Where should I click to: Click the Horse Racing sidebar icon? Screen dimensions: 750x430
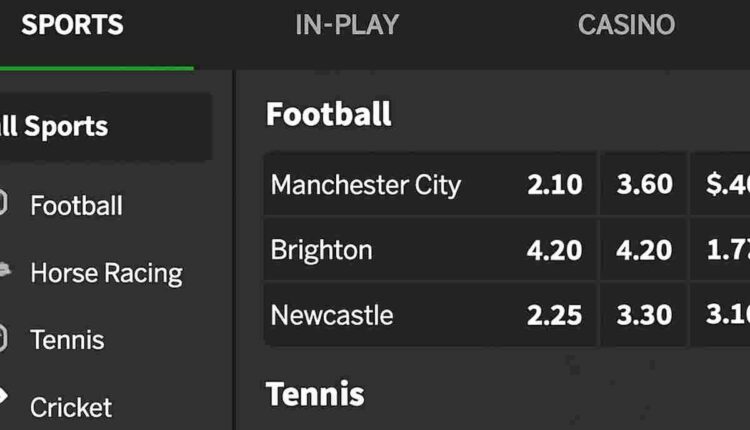(x=4, y=270)
